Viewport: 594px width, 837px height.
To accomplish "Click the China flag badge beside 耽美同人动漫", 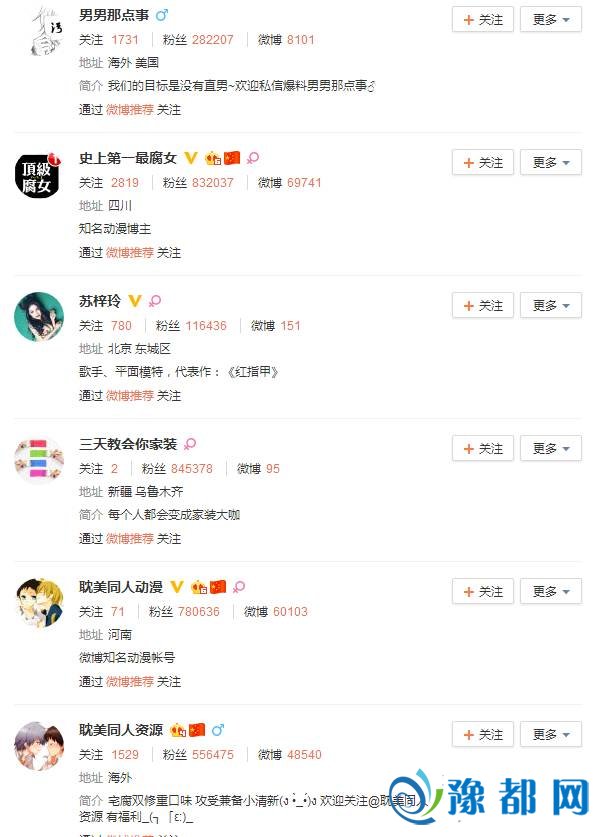I will click(218, 587).
